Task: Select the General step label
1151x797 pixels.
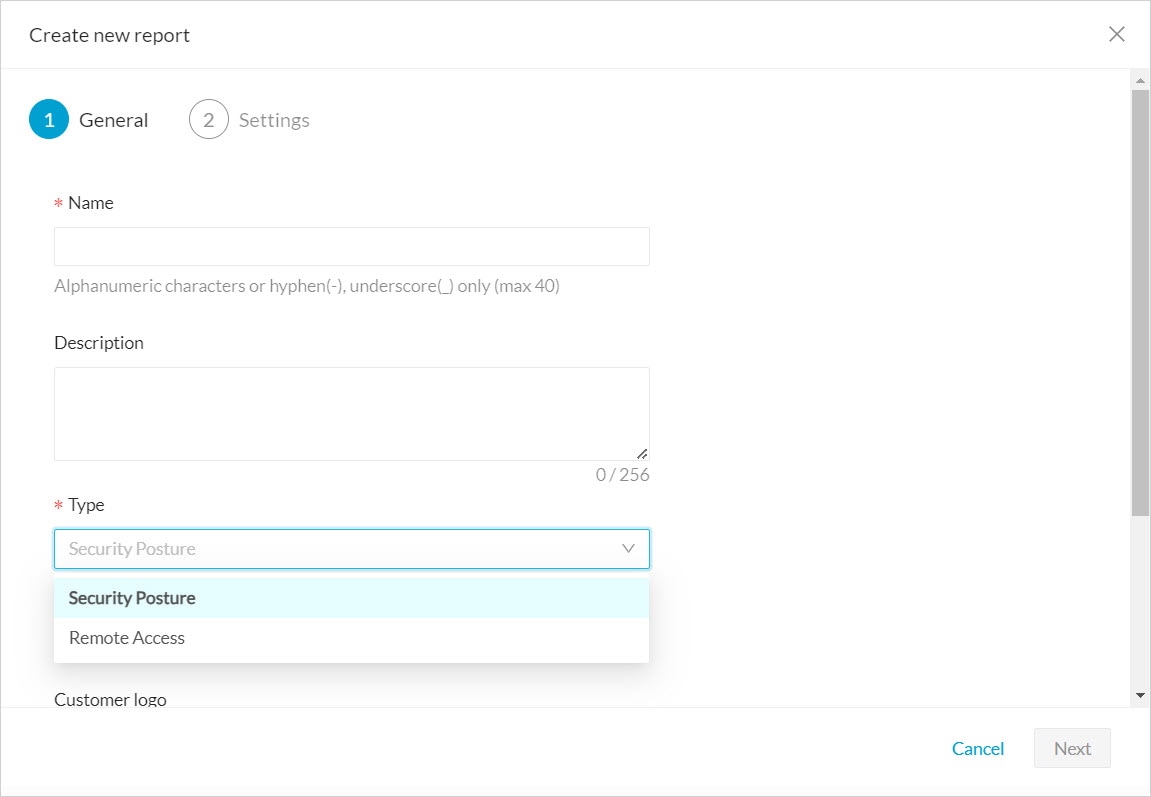Action: [113, 120]
